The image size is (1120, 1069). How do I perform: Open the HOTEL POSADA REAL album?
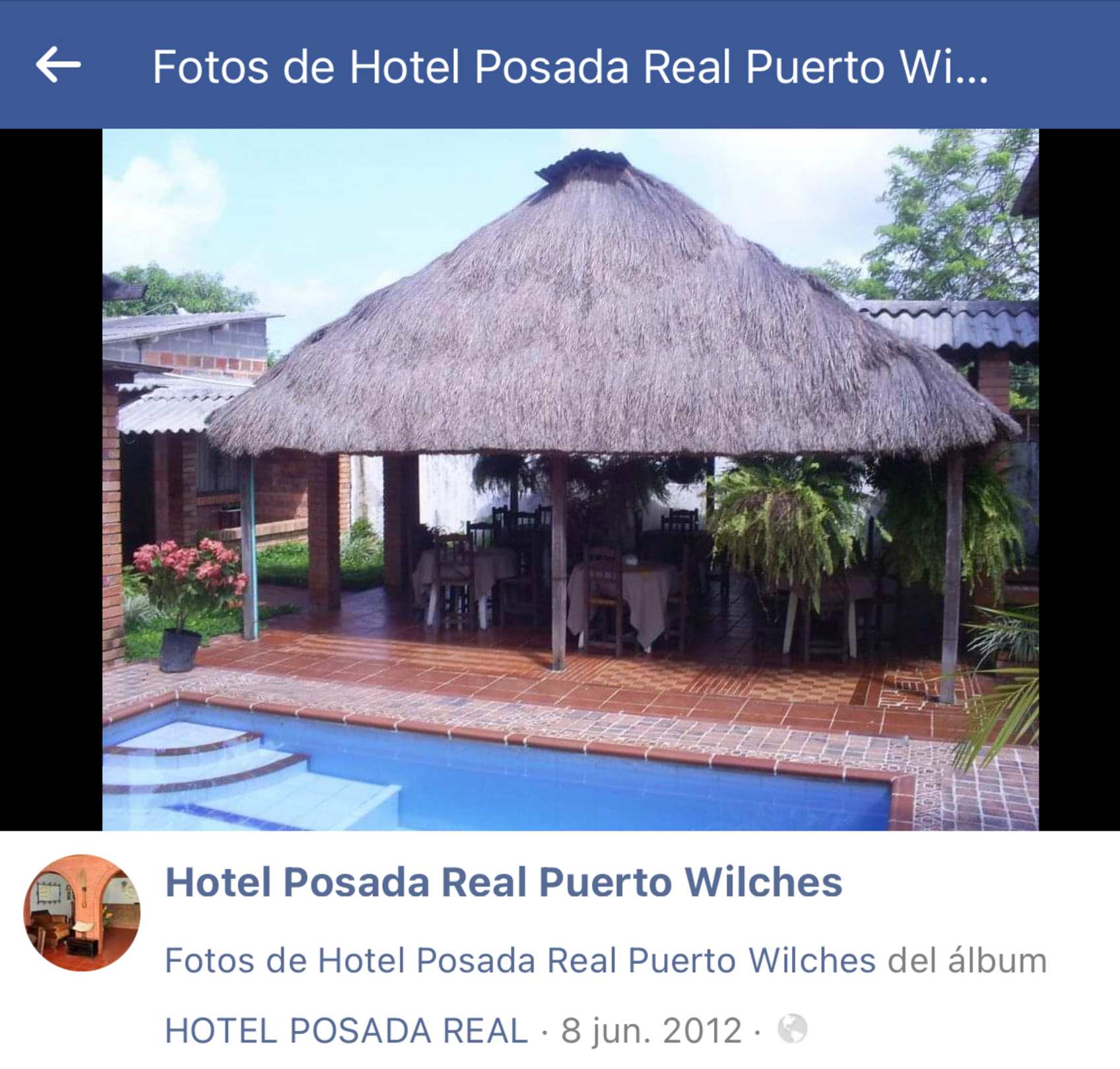click(x=346, y=1030)
